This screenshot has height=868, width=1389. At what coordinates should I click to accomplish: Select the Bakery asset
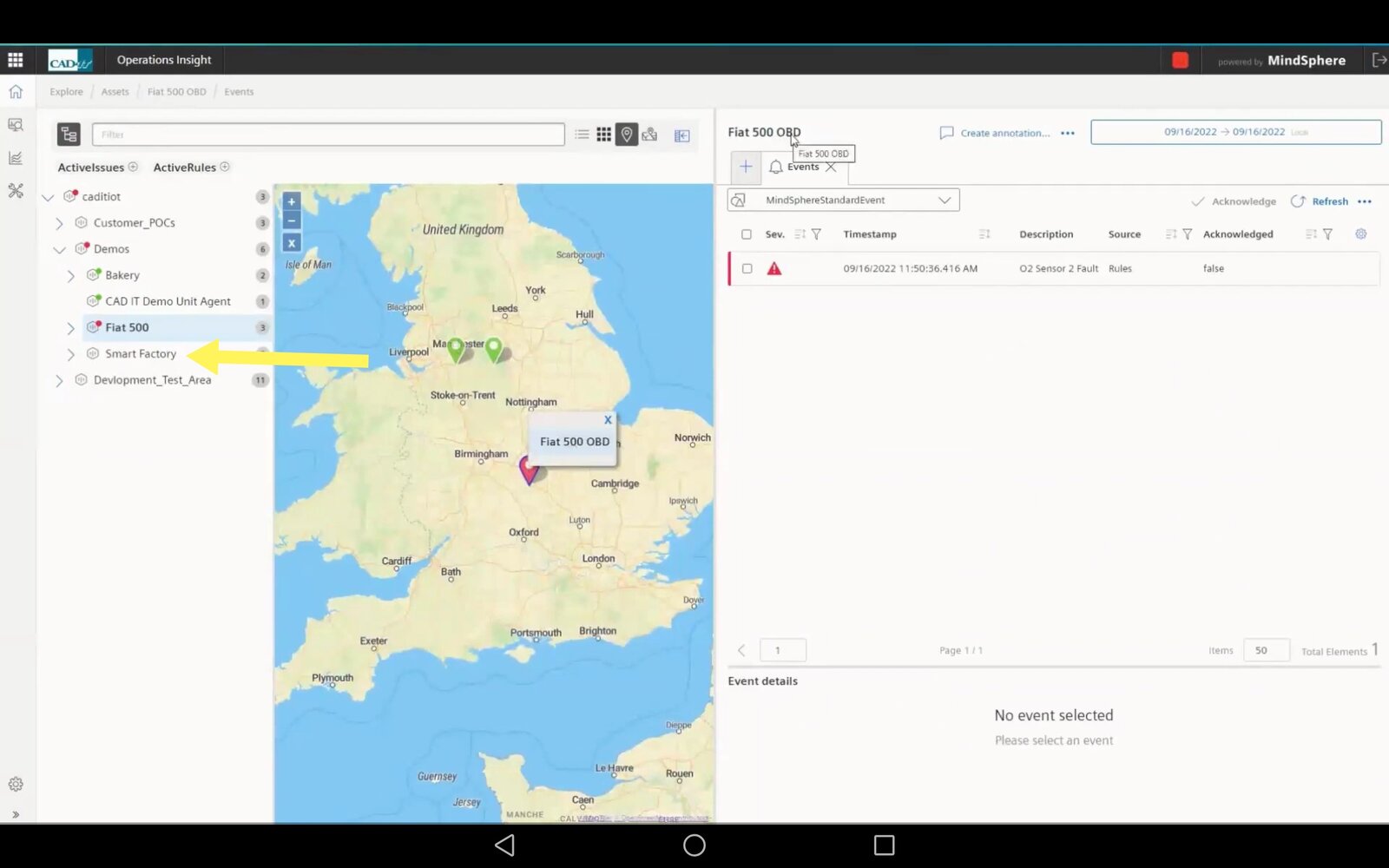[122, 275]
